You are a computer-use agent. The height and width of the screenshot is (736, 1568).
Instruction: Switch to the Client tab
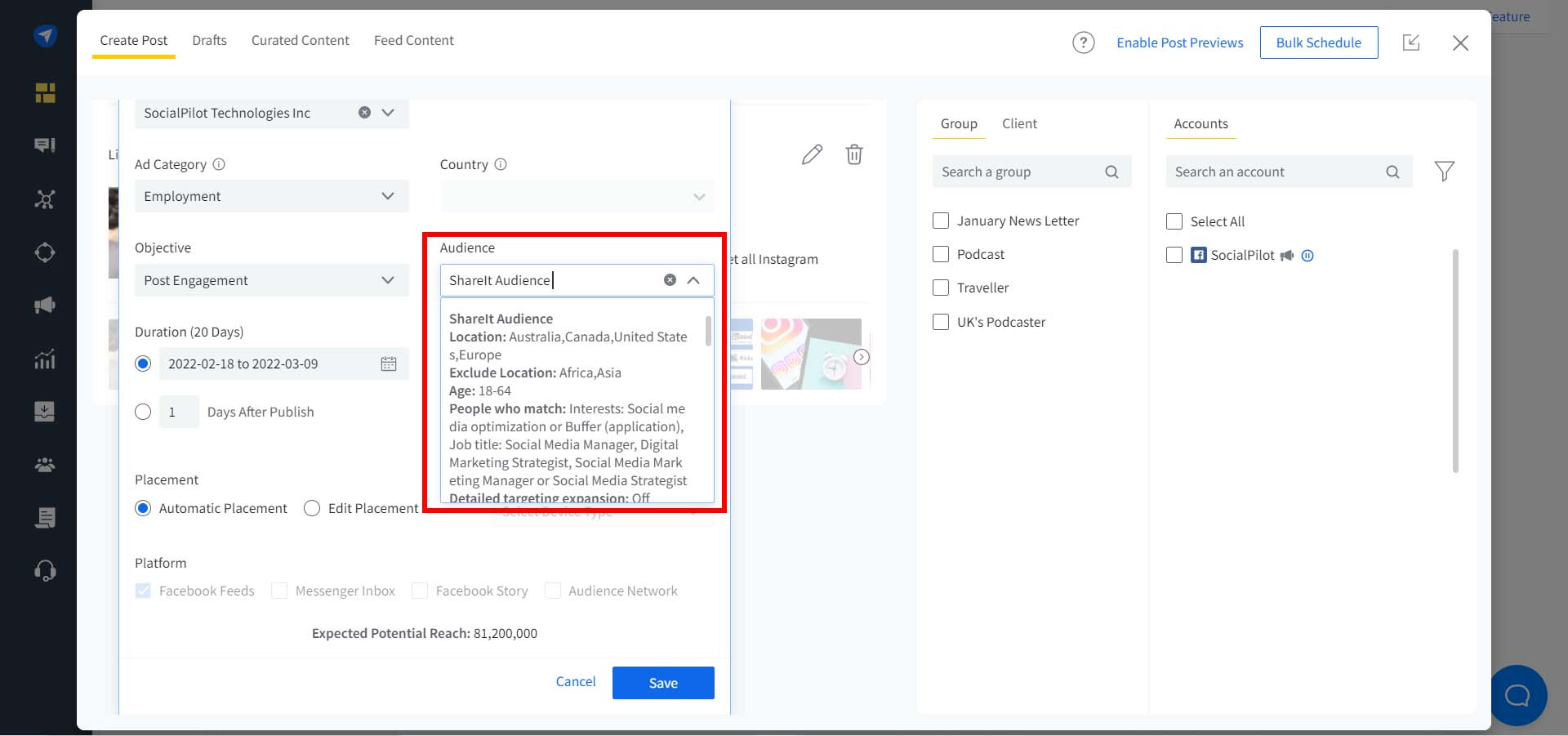[1020, 123]
